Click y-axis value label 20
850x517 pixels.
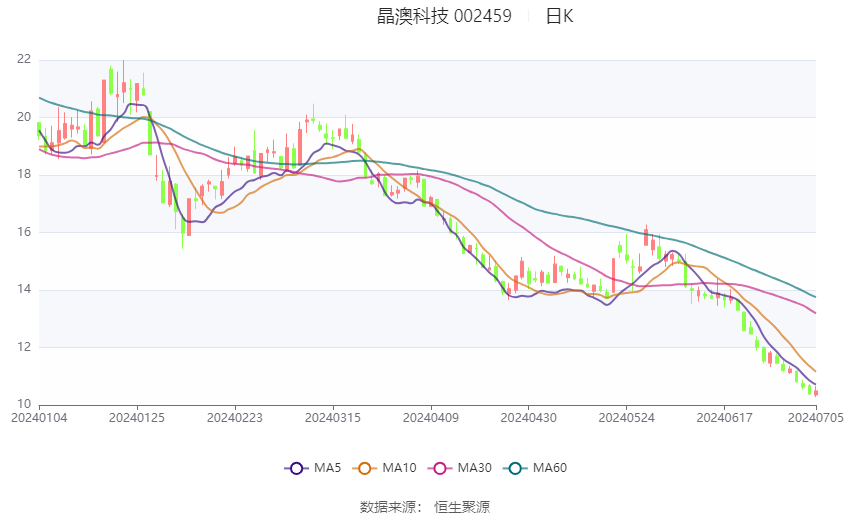[24, 117]
